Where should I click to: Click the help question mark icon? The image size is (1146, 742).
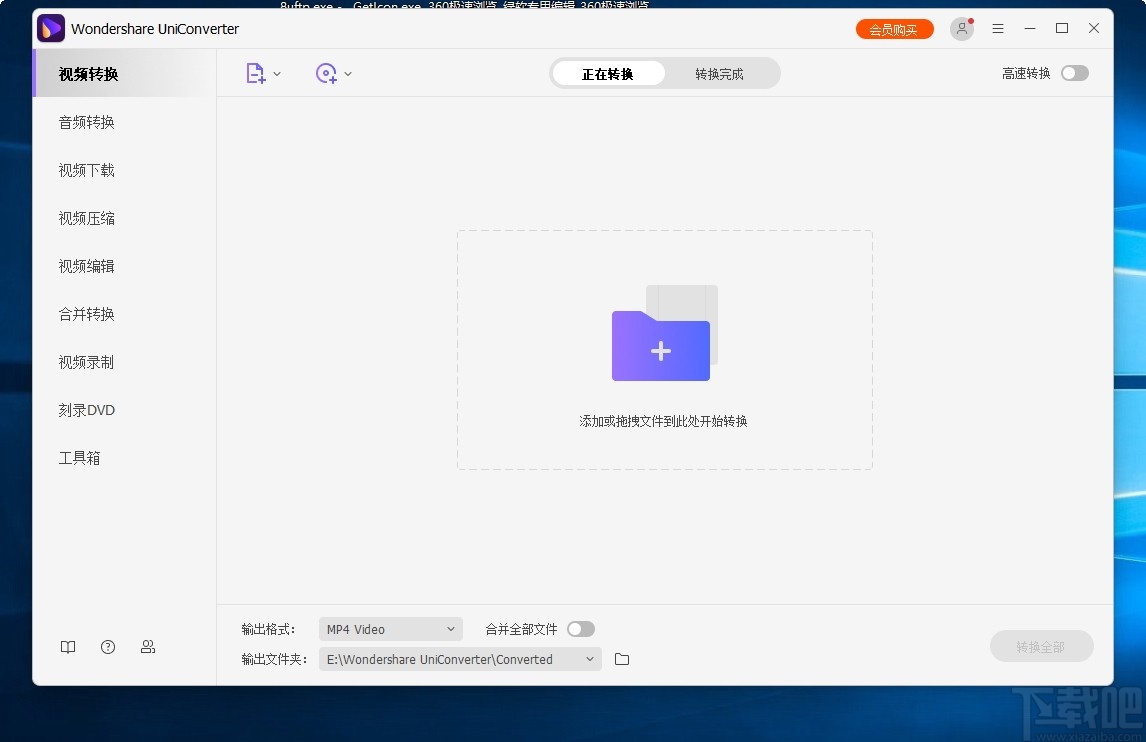click(108, 647)
